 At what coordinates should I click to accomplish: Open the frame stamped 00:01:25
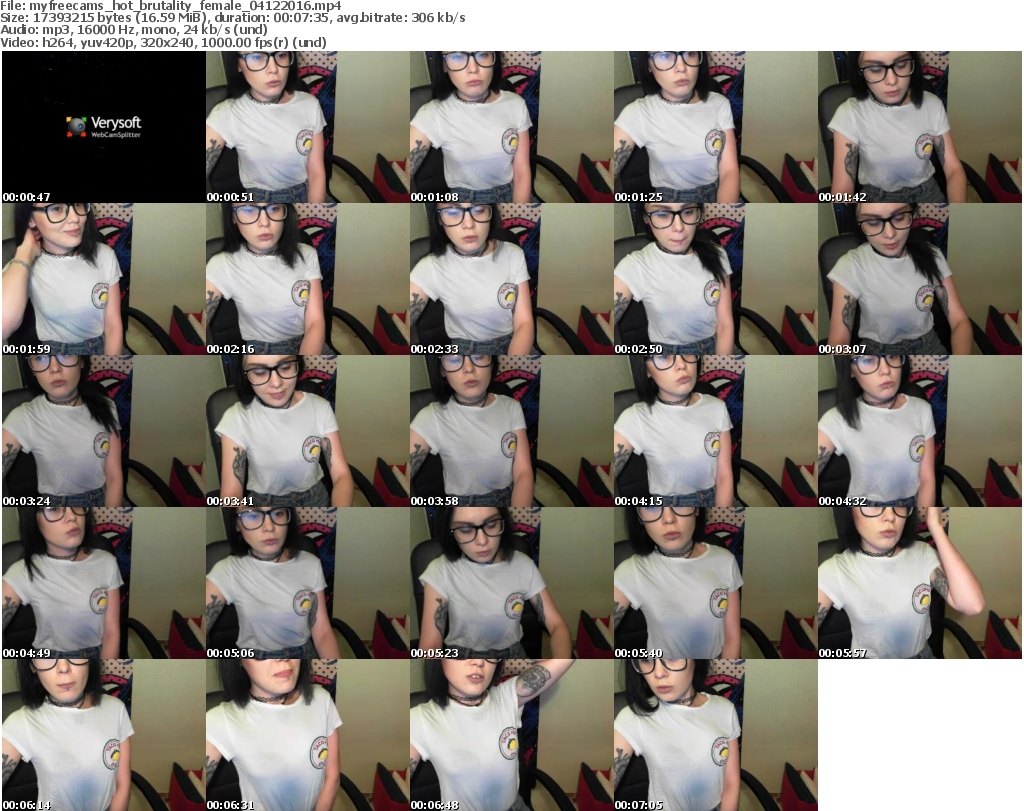coord(715,127)
